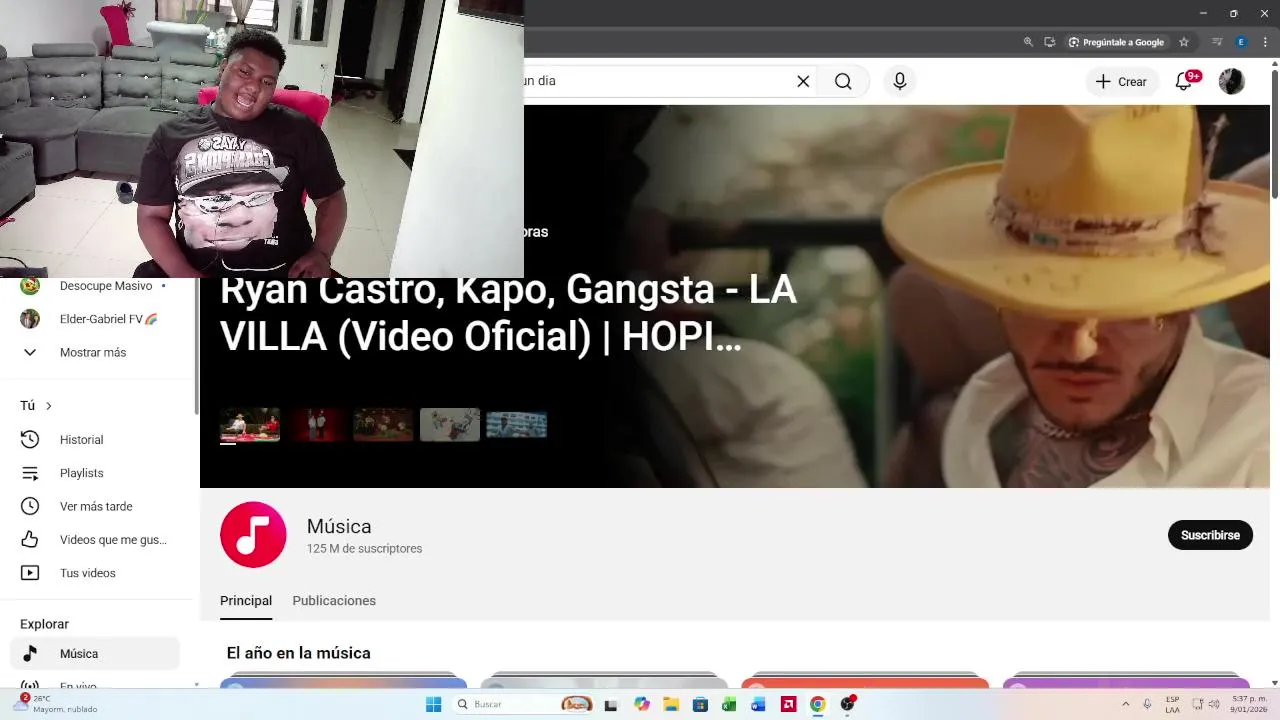Clear the YouTube search box text
This screenshot has height=720, width=1280.
803,81
